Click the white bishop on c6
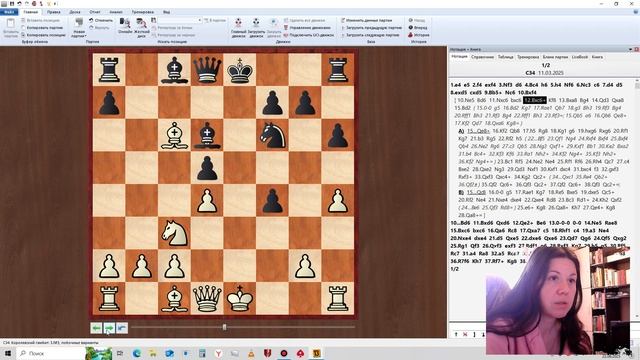The image size is (640, 360). coord(174,135)
